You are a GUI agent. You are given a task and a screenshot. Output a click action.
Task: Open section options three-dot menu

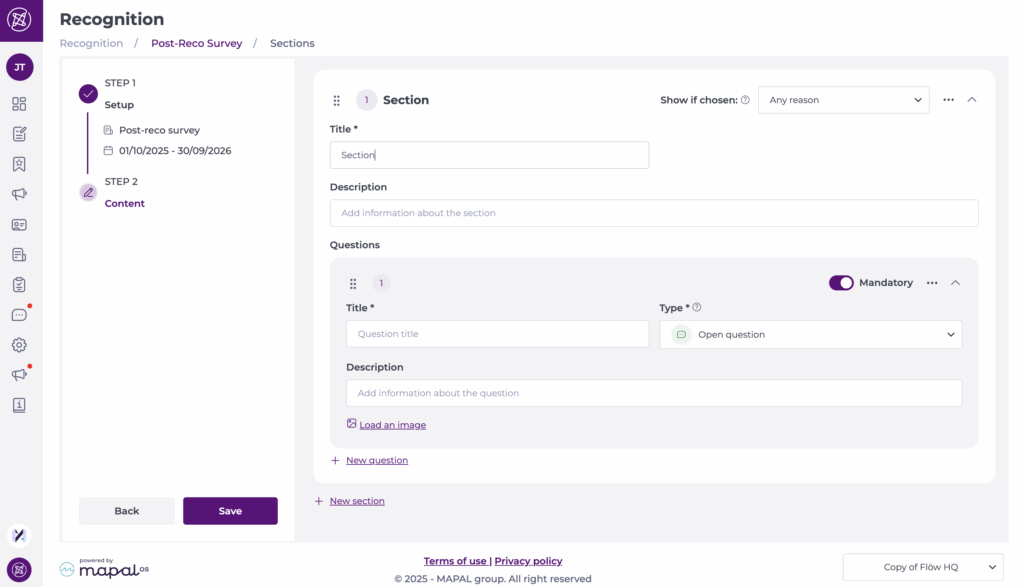click(948, 100)
